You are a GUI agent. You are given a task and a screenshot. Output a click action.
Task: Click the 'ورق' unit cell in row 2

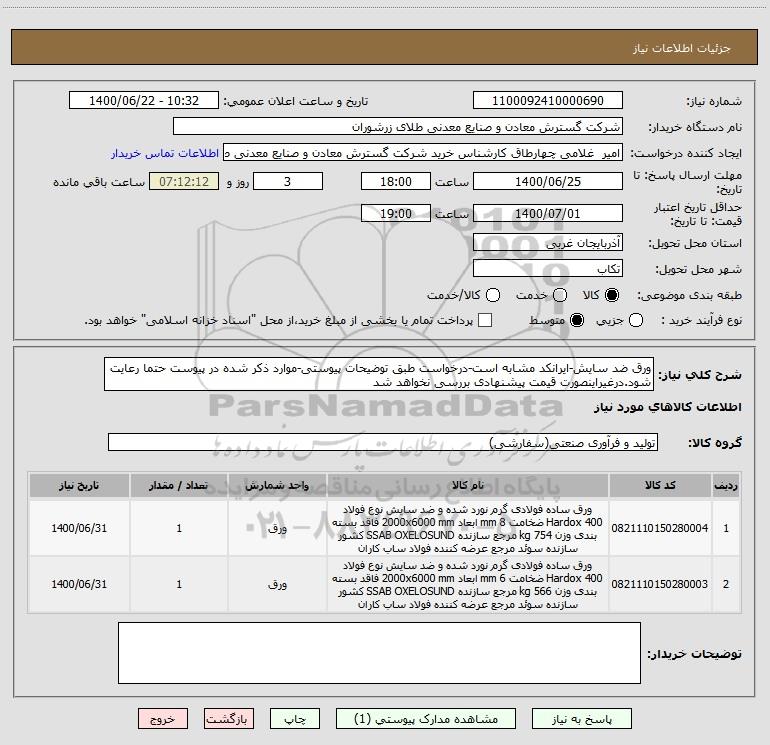(277, 584)
